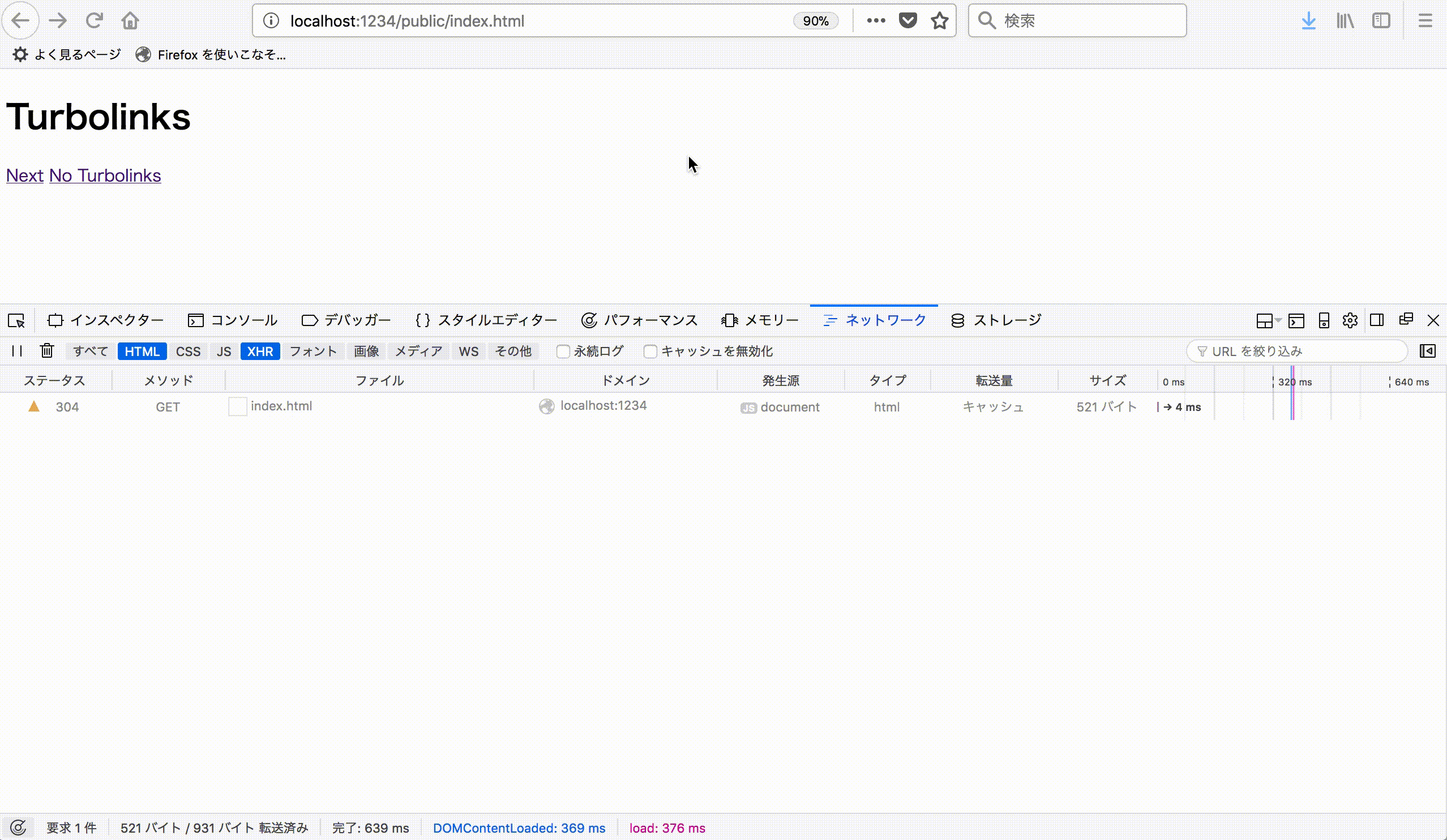Enable disable cache checkbox

(650, 351)
